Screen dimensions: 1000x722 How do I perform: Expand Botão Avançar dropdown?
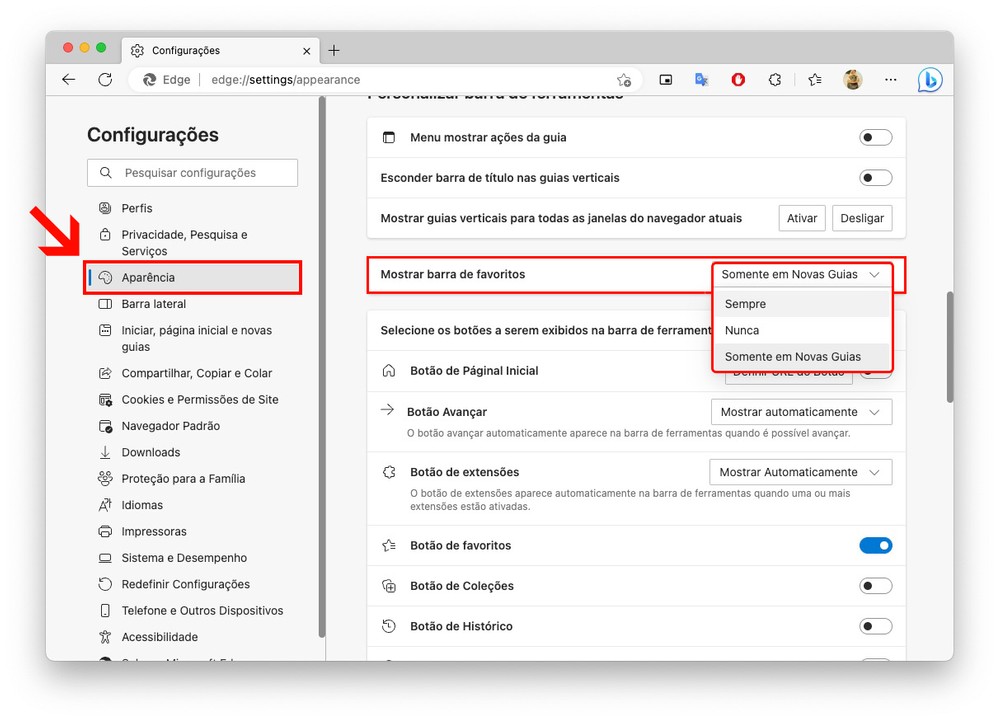(x=801, y=412)
